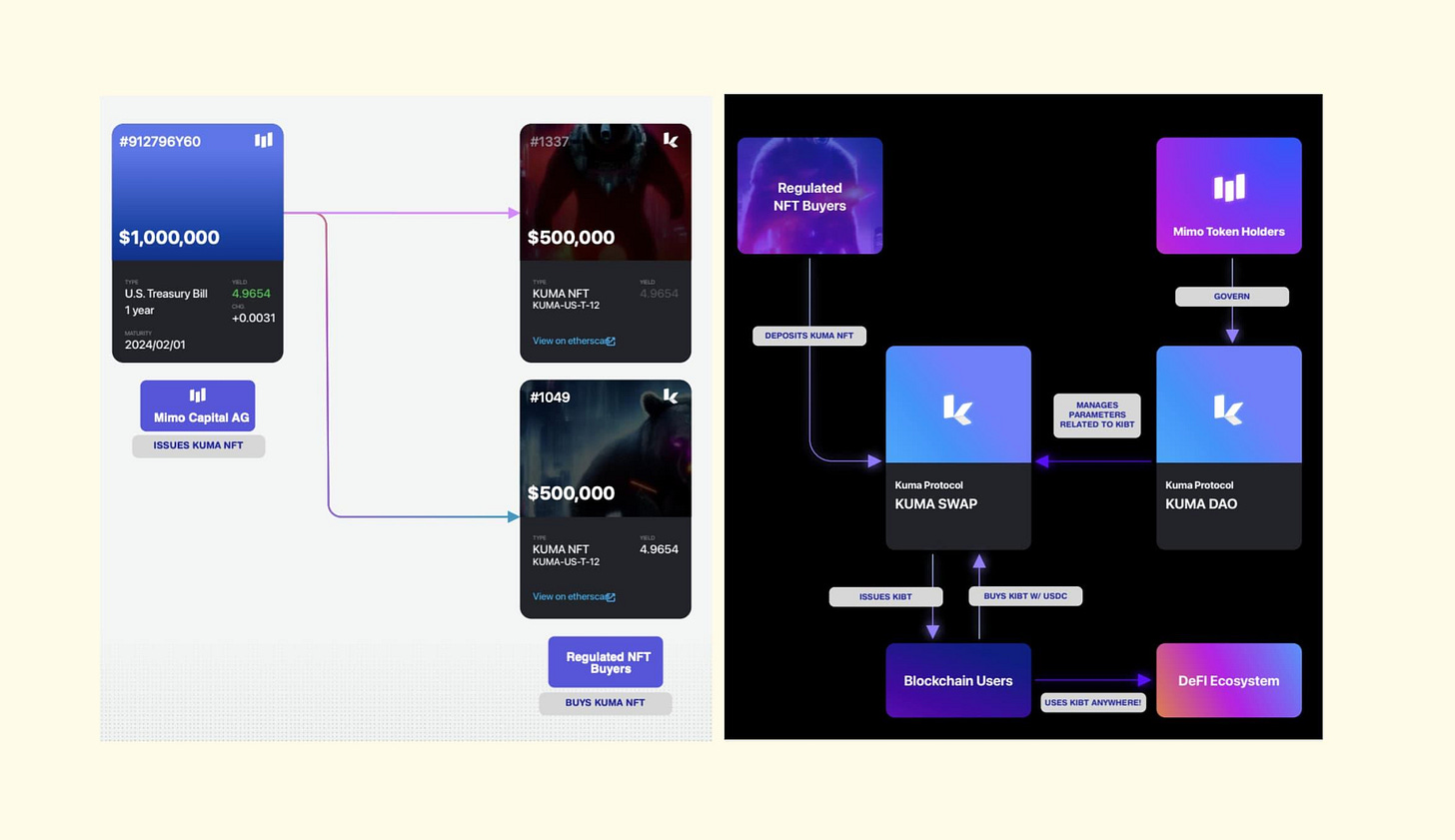Click the ISSUES KUMA NFT label
Viewport: 1455px width, 840px height.
[x=199, y=445]
